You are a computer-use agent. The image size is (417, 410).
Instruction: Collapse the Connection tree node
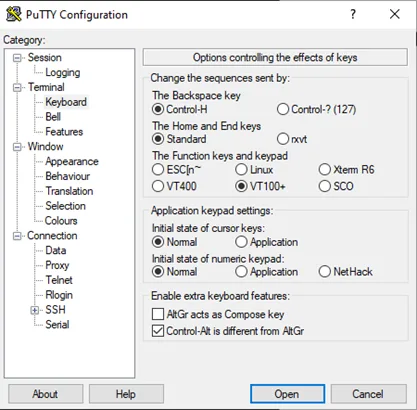click(x=17, y=236)
